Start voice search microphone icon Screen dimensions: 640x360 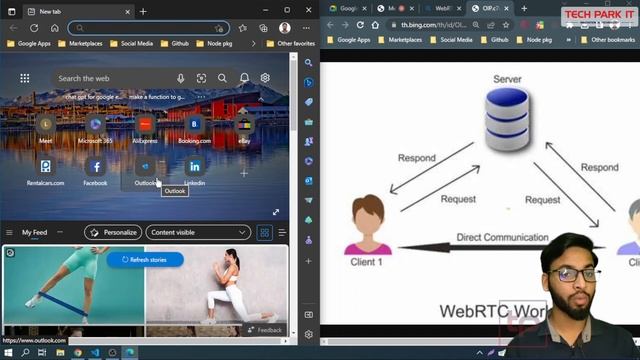[x=180, y=78]
